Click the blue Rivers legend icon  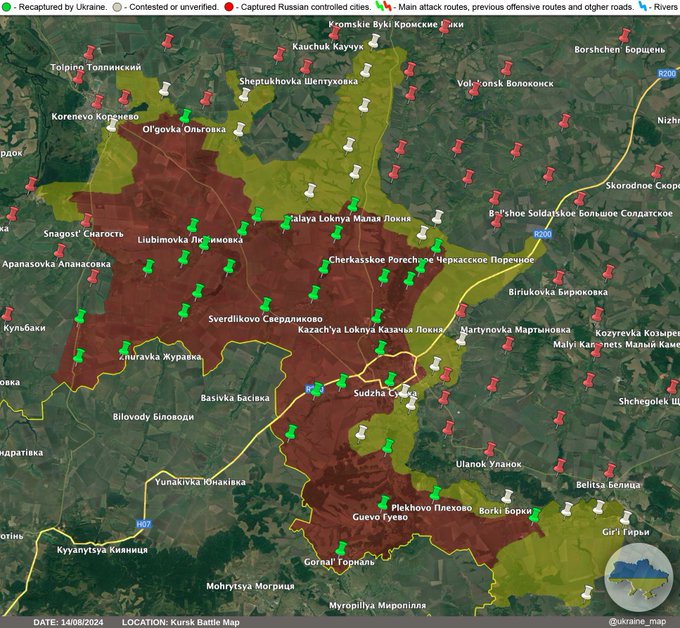coord(642,7)
